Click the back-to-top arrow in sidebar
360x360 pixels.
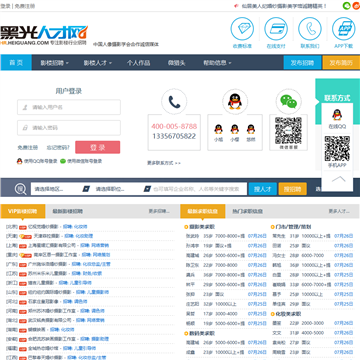(338, 180)
